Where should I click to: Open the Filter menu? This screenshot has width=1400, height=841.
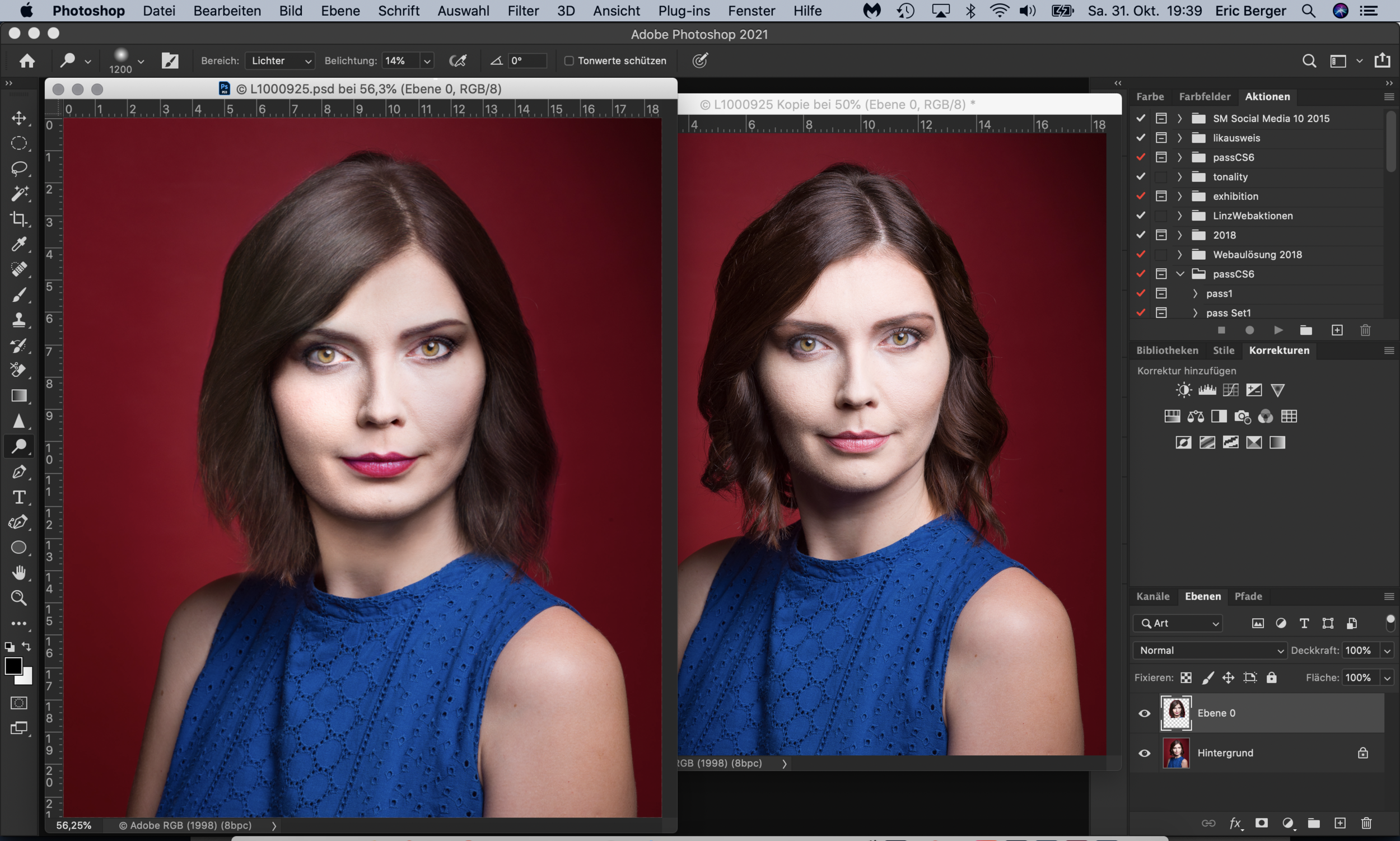[x=522, y=11]
